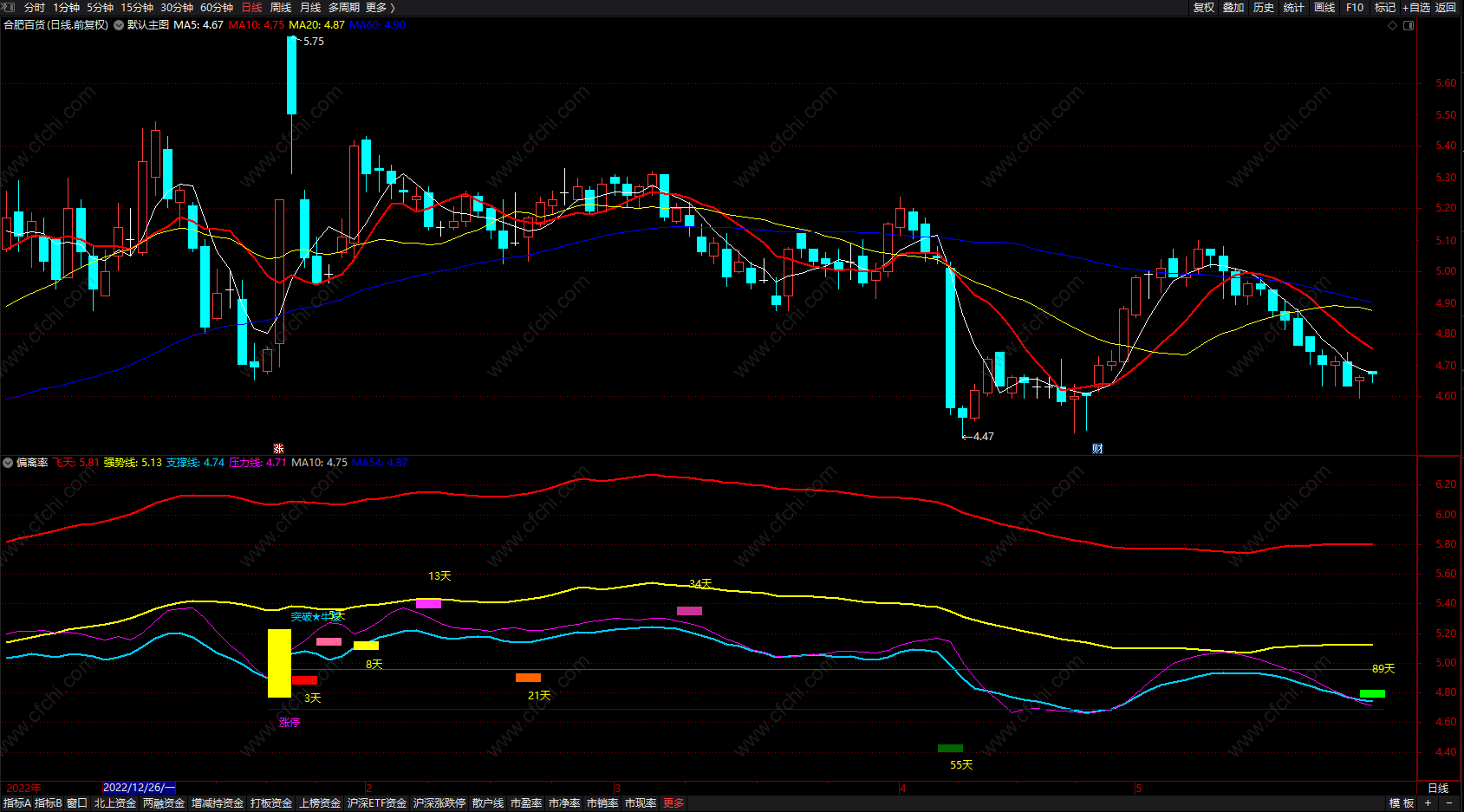1464x812 pixels.
Task: Click the MA10: 4.75 legend in main chart
Action: click(x=257, y=25)
